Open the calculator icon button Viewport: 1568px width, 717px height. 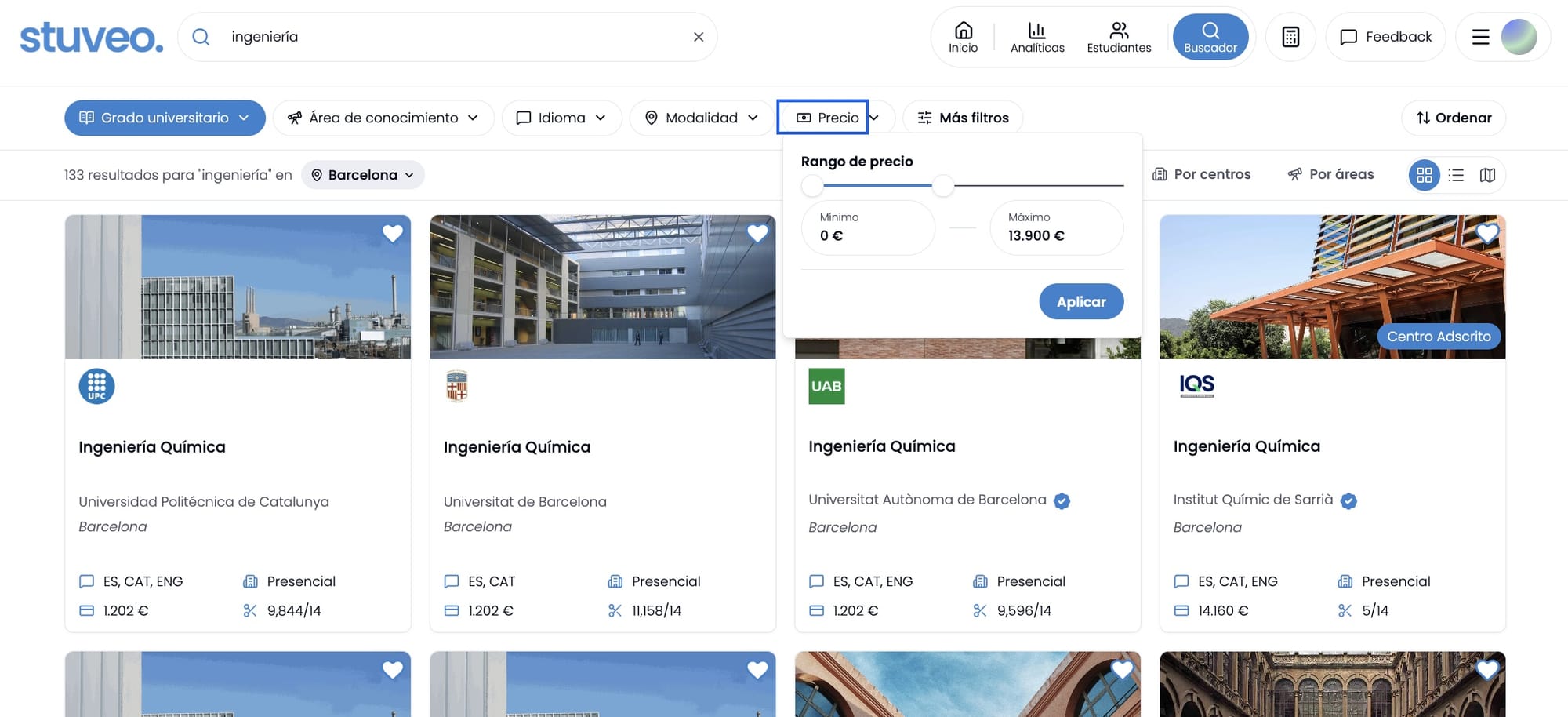click(1290, 37)
